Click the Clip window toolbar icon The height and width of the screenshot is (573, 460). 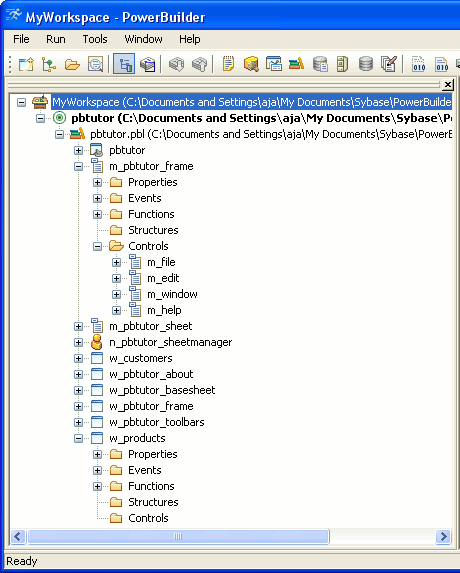pyautogui.click(x=274, y=64)
